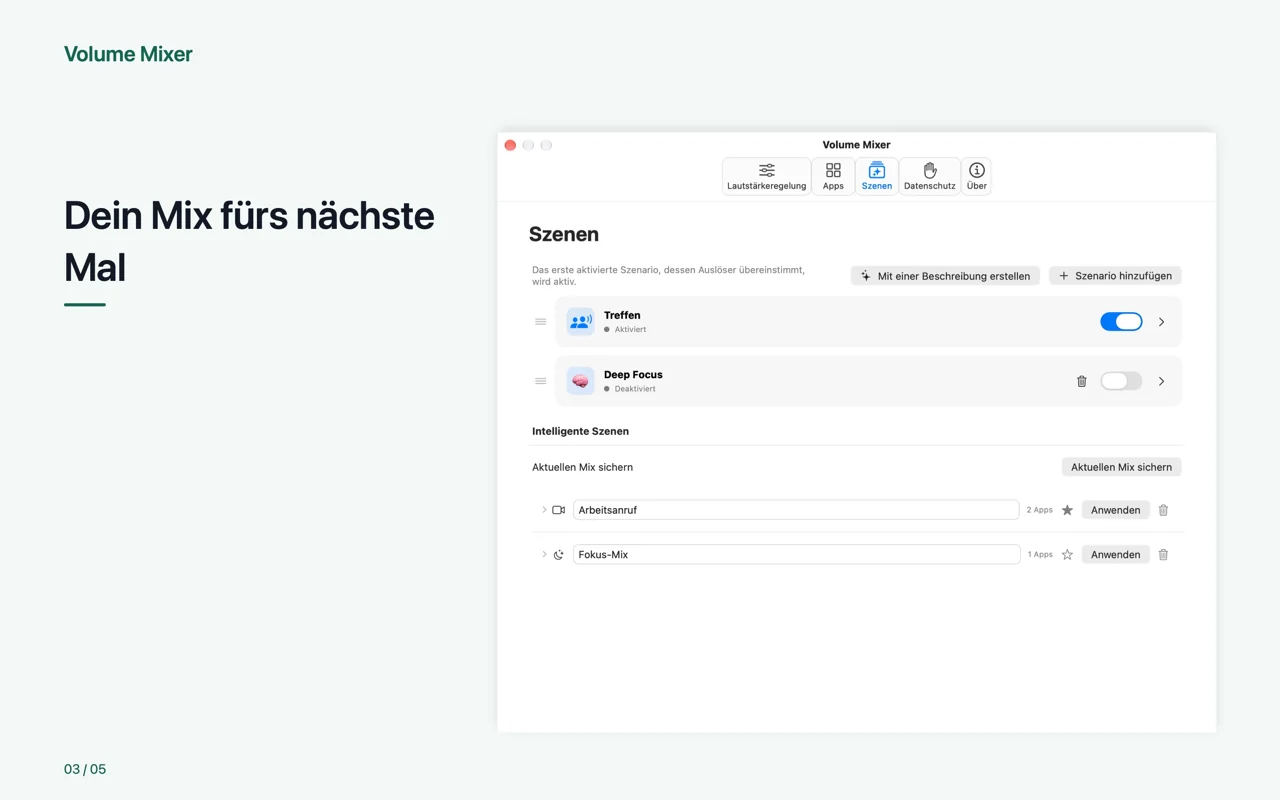Click the '1 Apps' count label
The height and width of the screenshot is (800, 1280).
click(x=1040, y=554)
